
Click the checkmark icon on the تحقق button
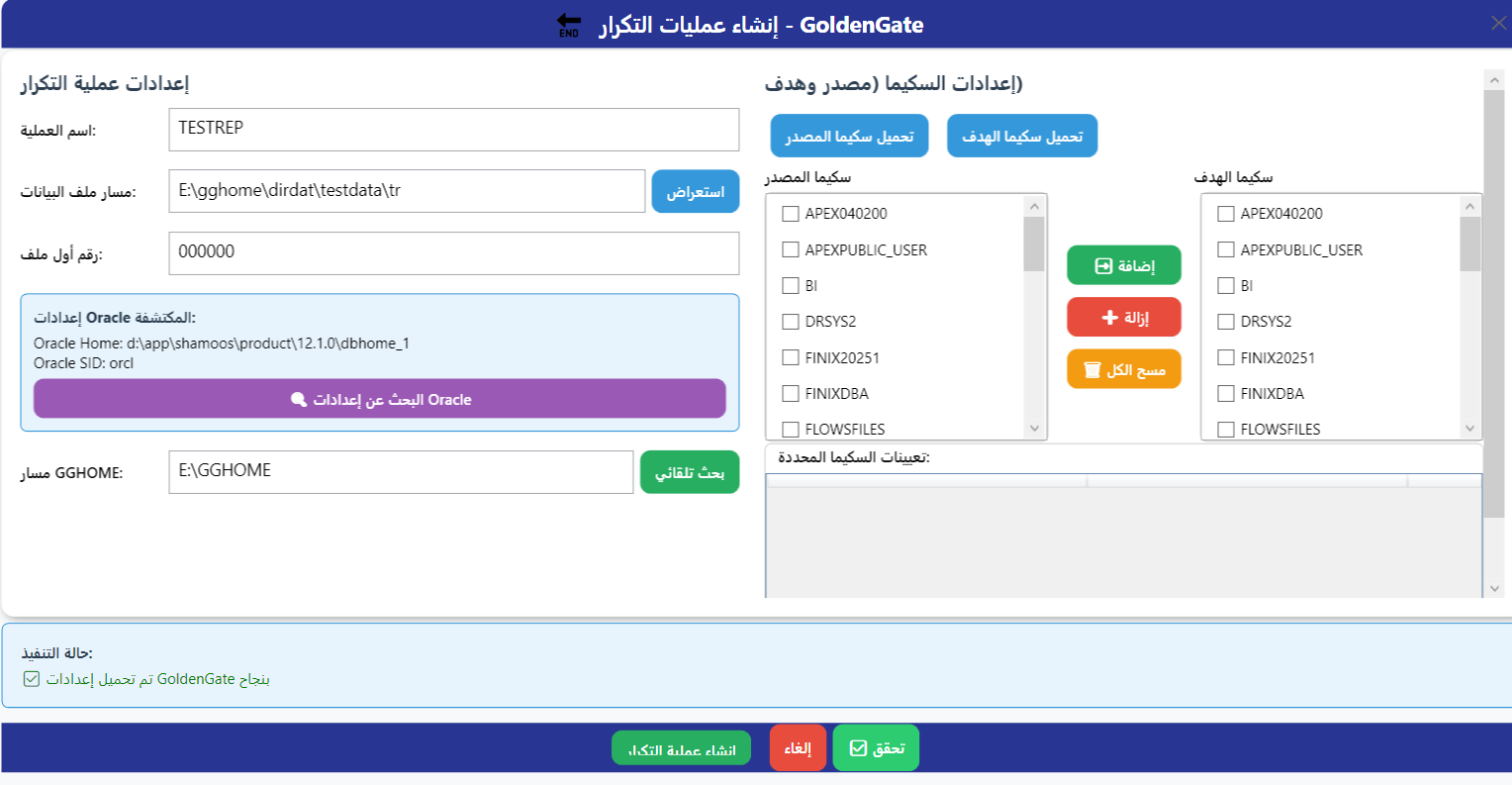point(858,748)
